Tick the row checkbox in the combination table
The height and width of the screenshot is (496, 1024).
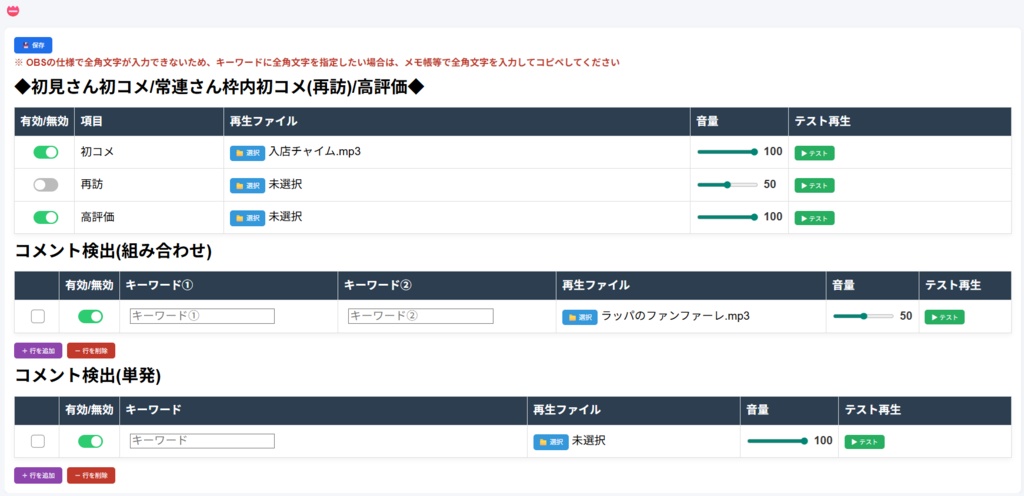coord(38,317)
